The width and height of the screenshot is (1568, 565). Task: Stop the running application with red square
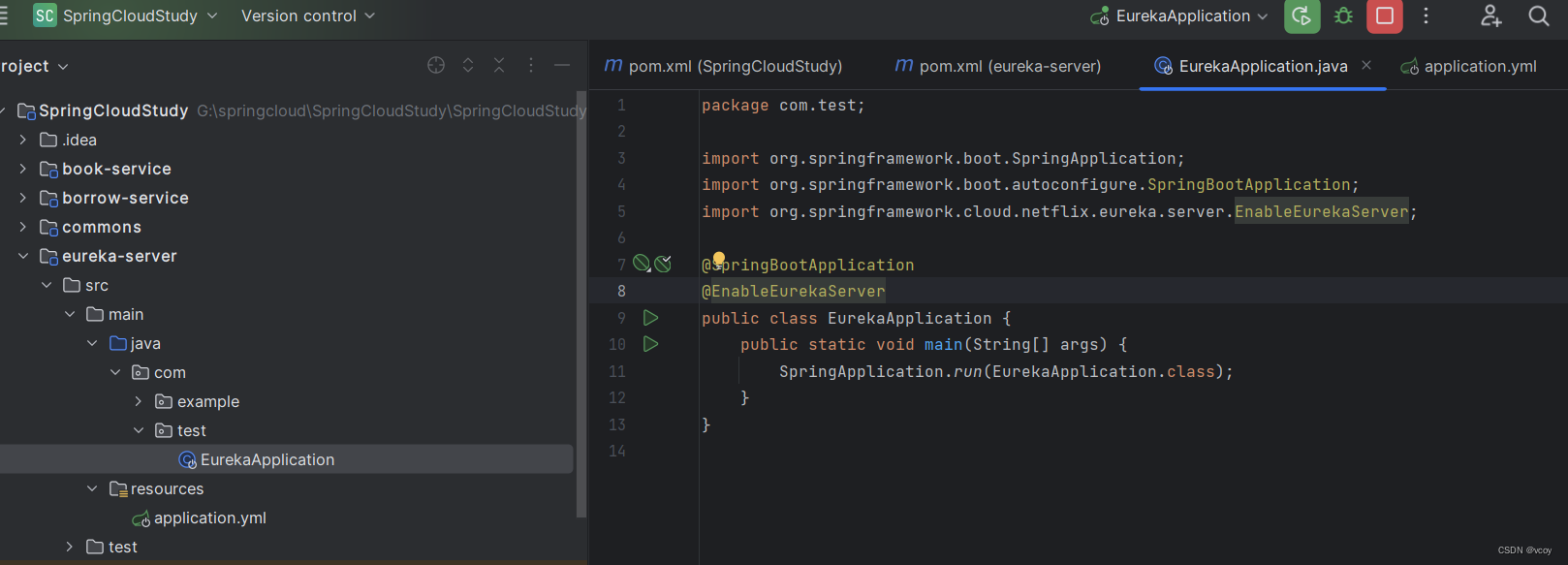(x=1385, y=16)
